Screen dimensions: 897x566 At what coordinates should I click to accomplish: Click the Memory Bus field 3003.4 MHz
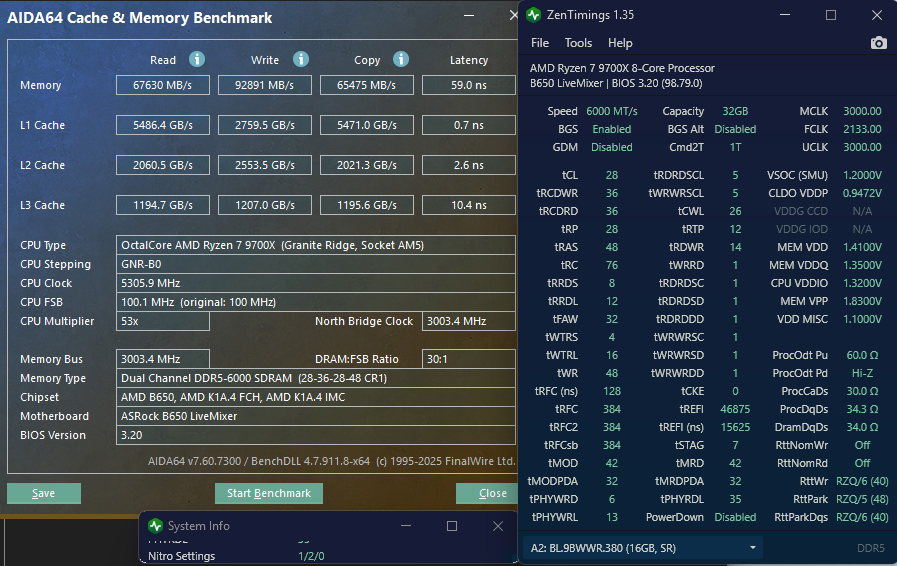pyautogui.click(x=162, y=359)
